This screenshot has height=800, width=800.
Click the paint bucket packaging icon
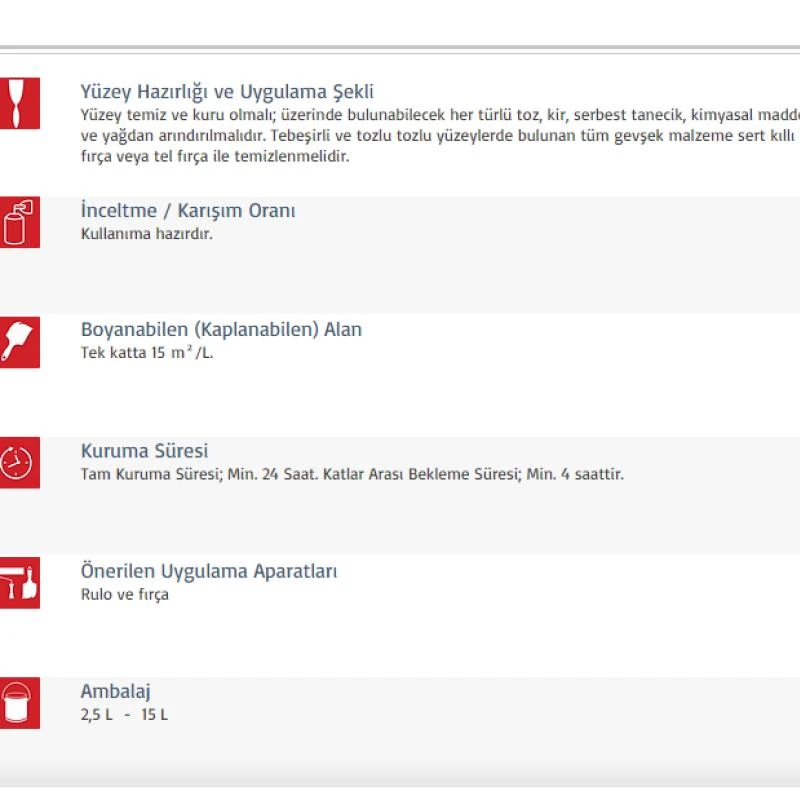19,702
